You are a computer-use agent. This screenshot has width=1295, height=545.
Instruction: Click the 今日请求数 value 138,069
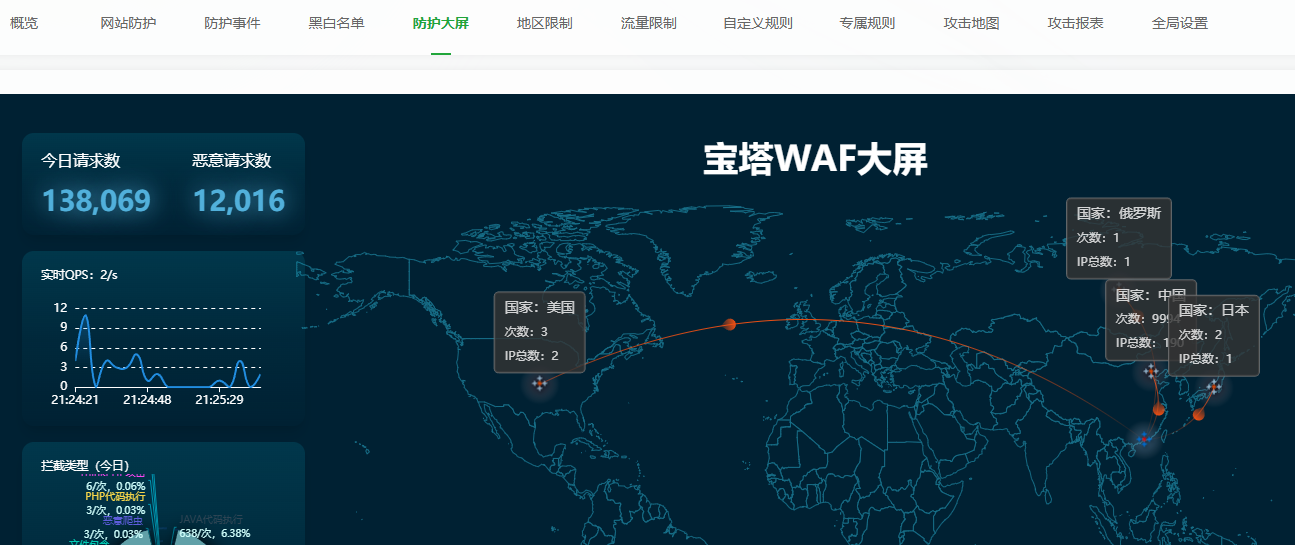point(96,201)
